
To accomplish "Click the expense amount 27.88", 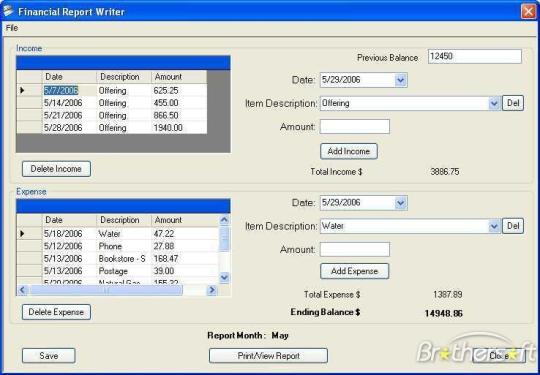I will (185, 246).
